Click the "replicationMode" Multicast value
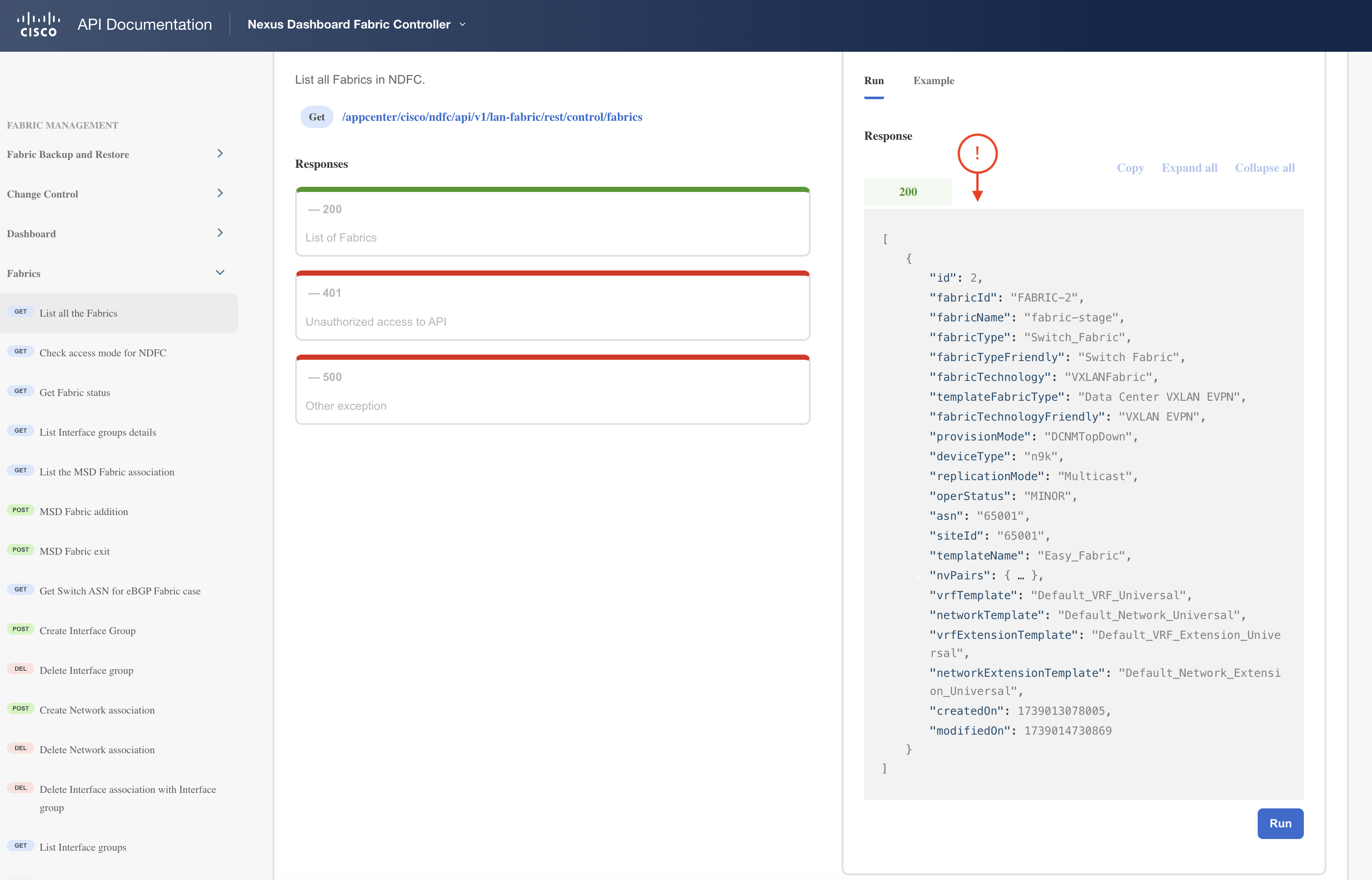This screenshot has height=880, width=1372. 1094,477
